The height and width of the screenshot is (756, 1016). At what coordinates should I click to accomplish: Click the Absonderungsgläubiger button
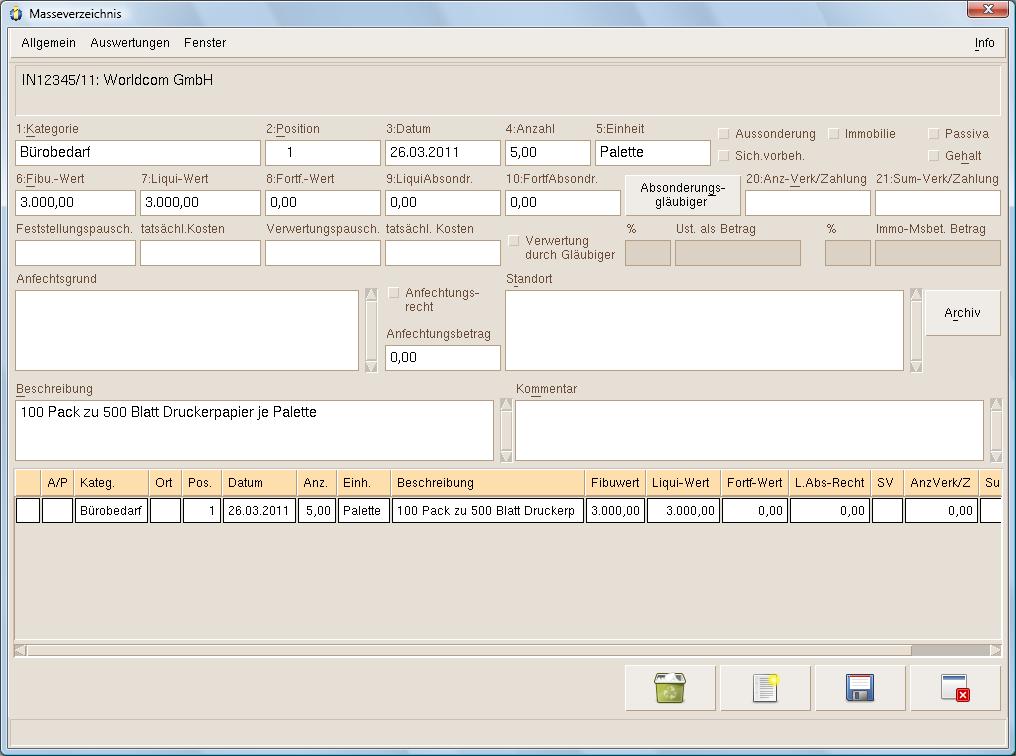[682, 195]
